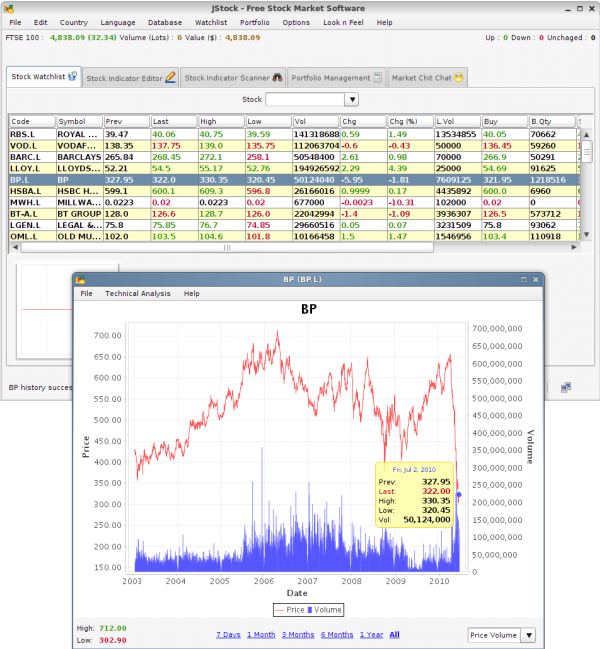The height and width of the screenshot is (649, 600).
Task: Show the 6 Months chart range
Action: [337, 635]
